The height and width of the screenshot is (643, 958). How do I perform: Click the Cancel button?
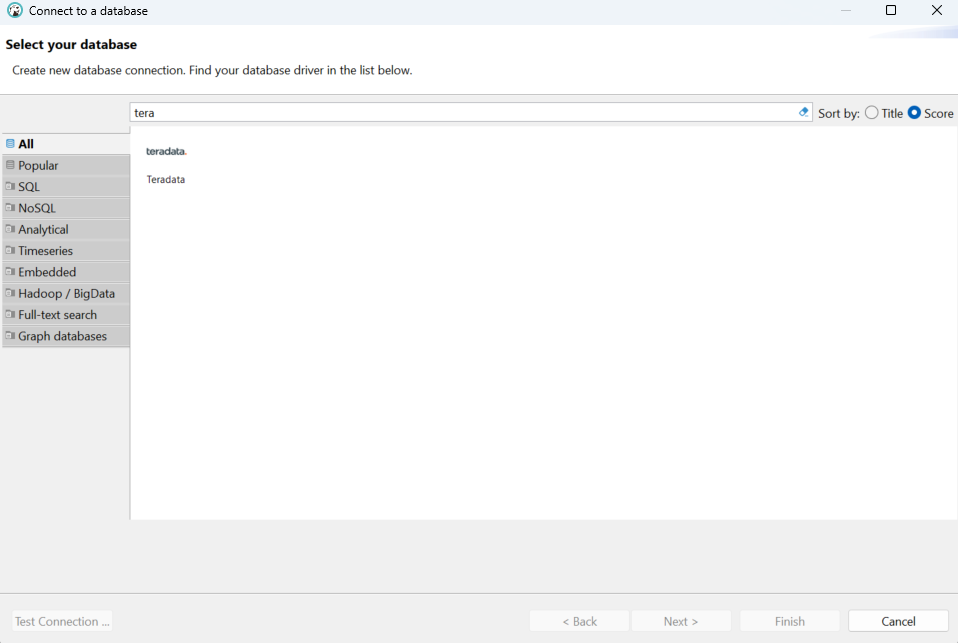(x=898, y=621)
